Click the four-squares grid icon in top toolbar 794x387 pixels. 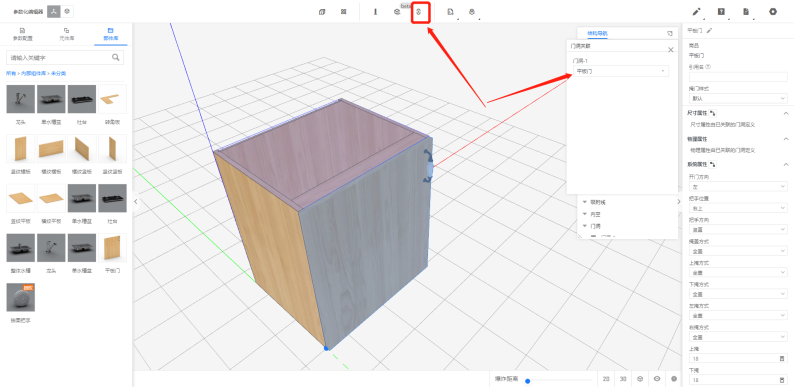pos(343,12)
